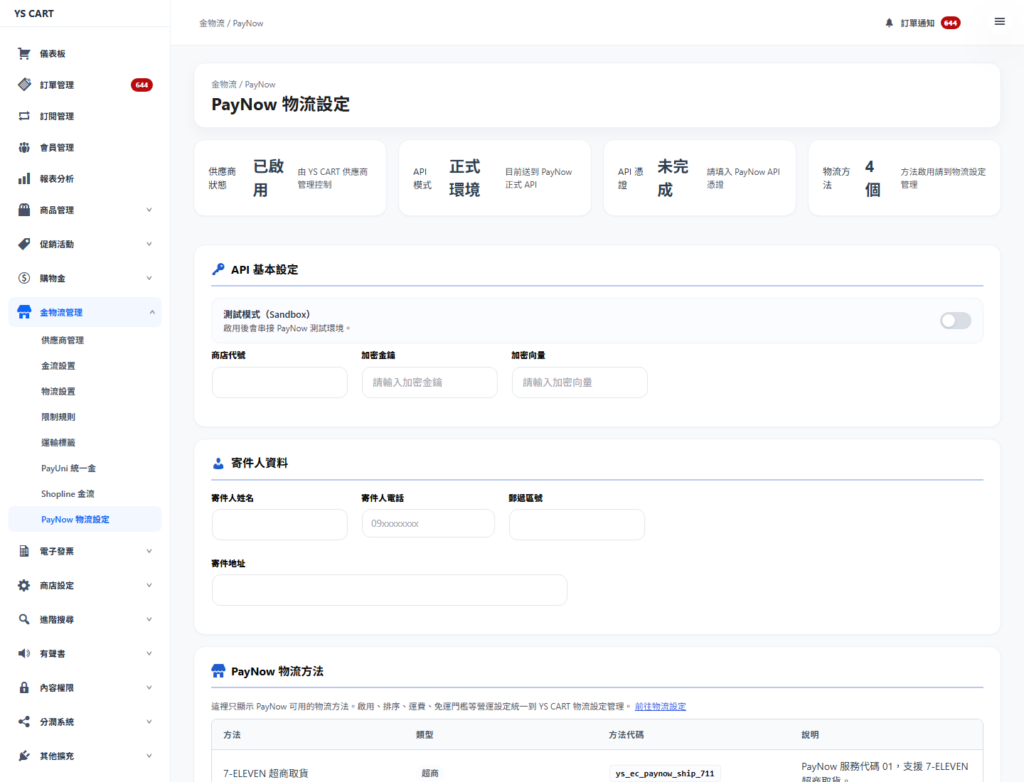Open 會員管理 in the sidebar

point(57,147)
